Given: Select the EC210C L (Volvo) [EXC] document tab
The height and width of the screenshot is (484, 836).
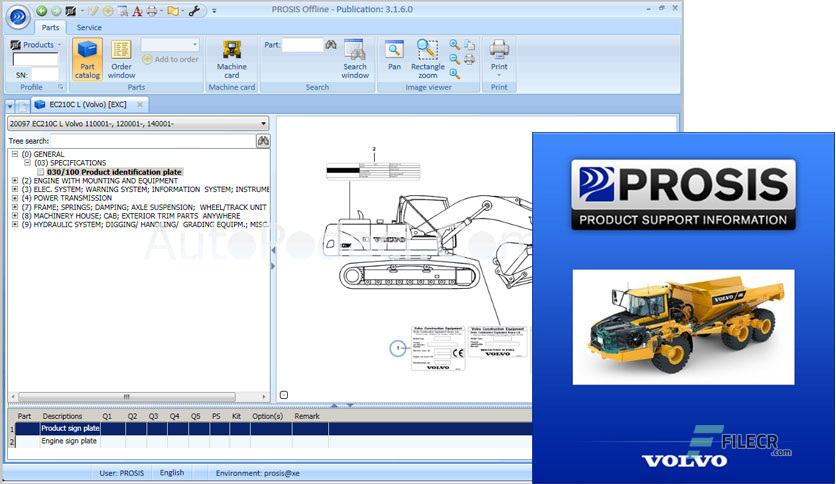Looking at the screenshot, I should point(90,104).
